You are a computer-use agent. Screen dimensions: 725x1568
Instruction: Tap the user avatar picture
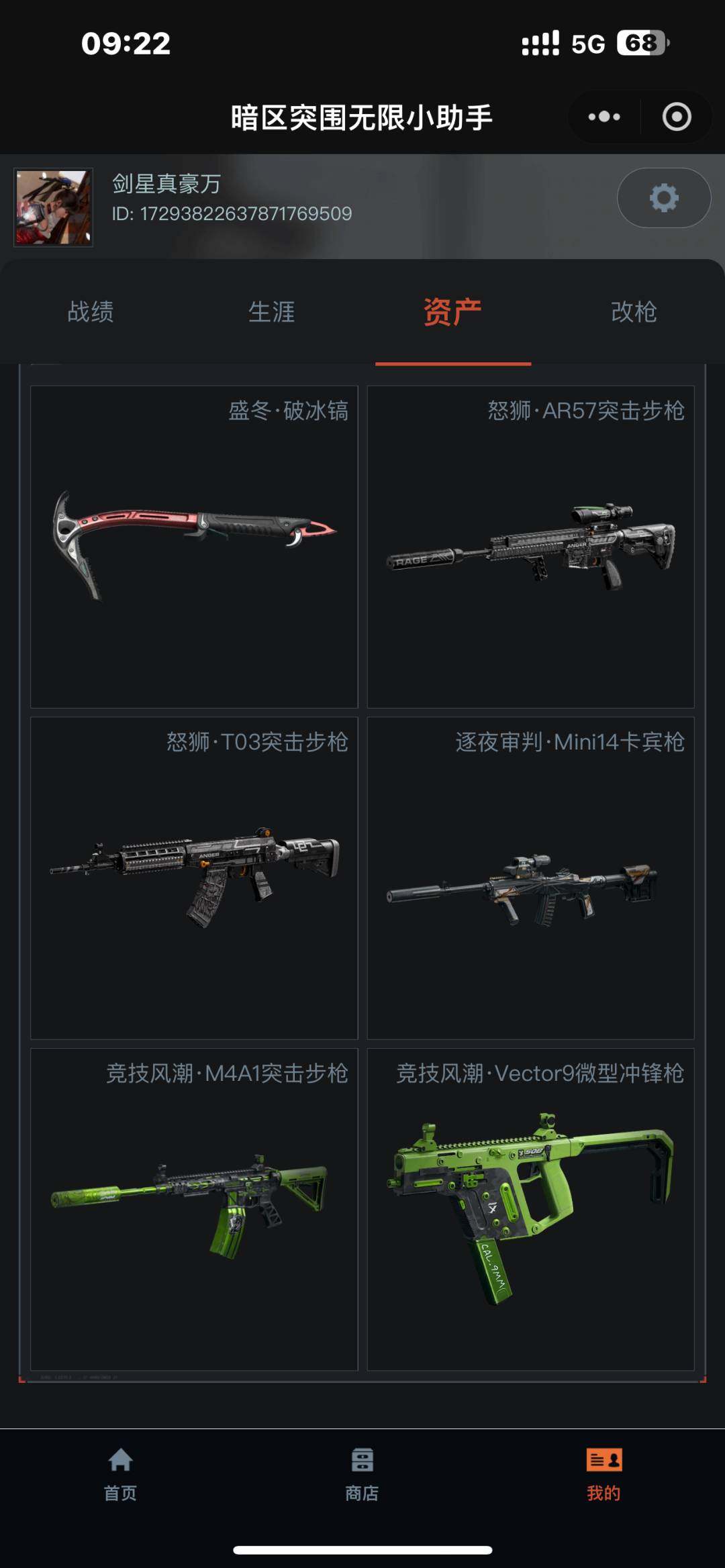pos(54,207)
